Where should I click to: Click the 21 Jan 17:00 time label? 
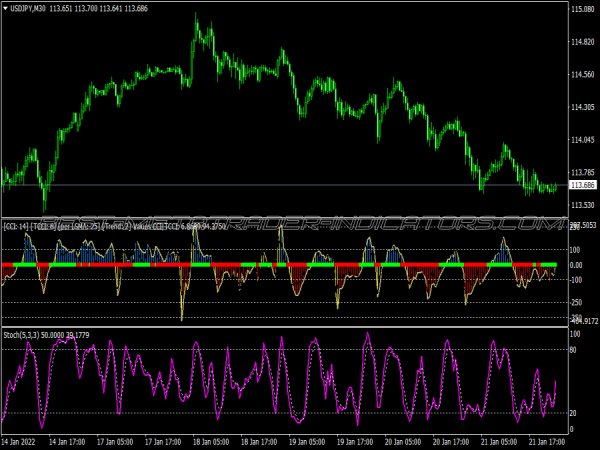point(547,442)
